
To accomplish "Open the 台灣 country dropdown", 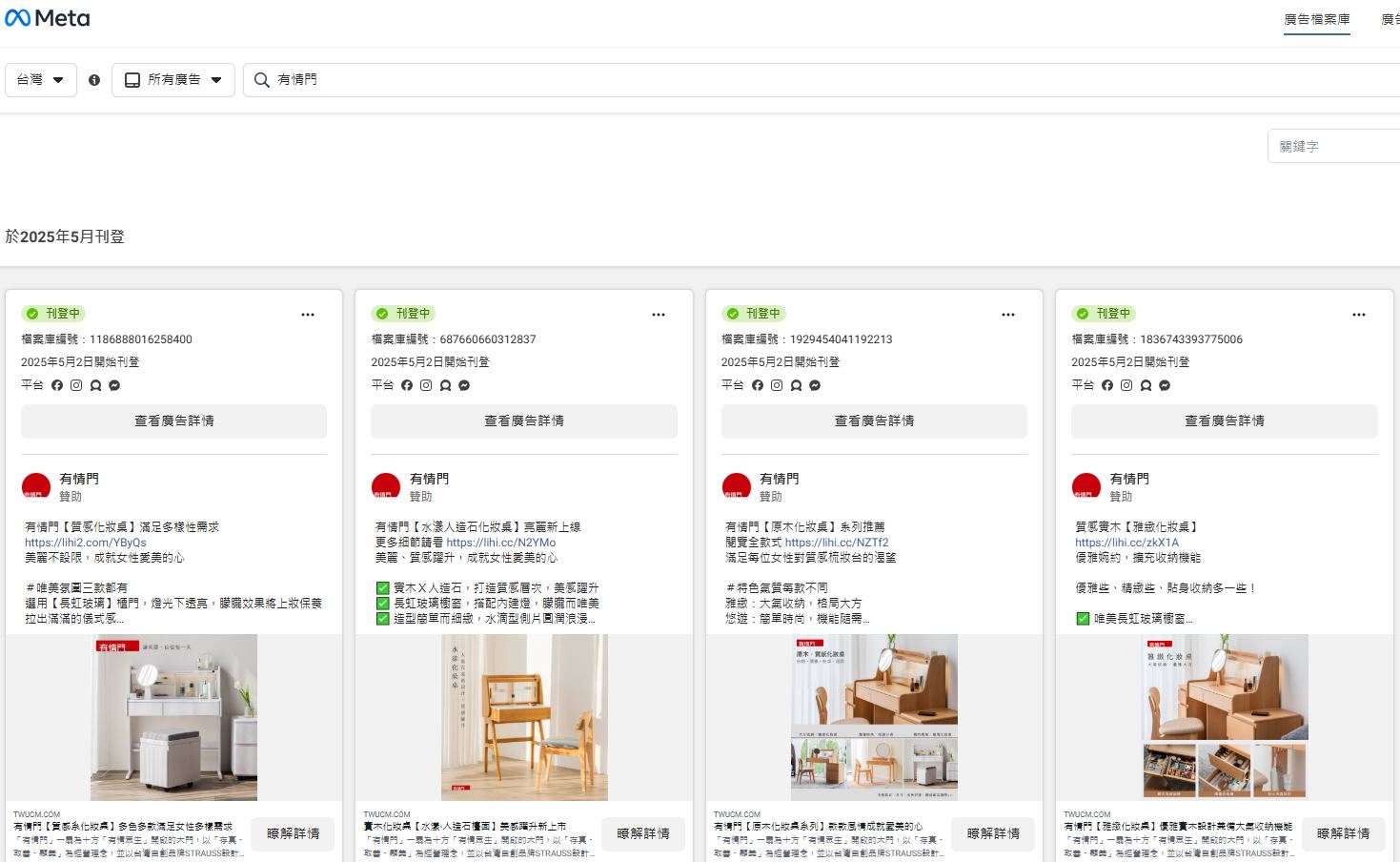I will pyautogui.click(x=41, y=80).
